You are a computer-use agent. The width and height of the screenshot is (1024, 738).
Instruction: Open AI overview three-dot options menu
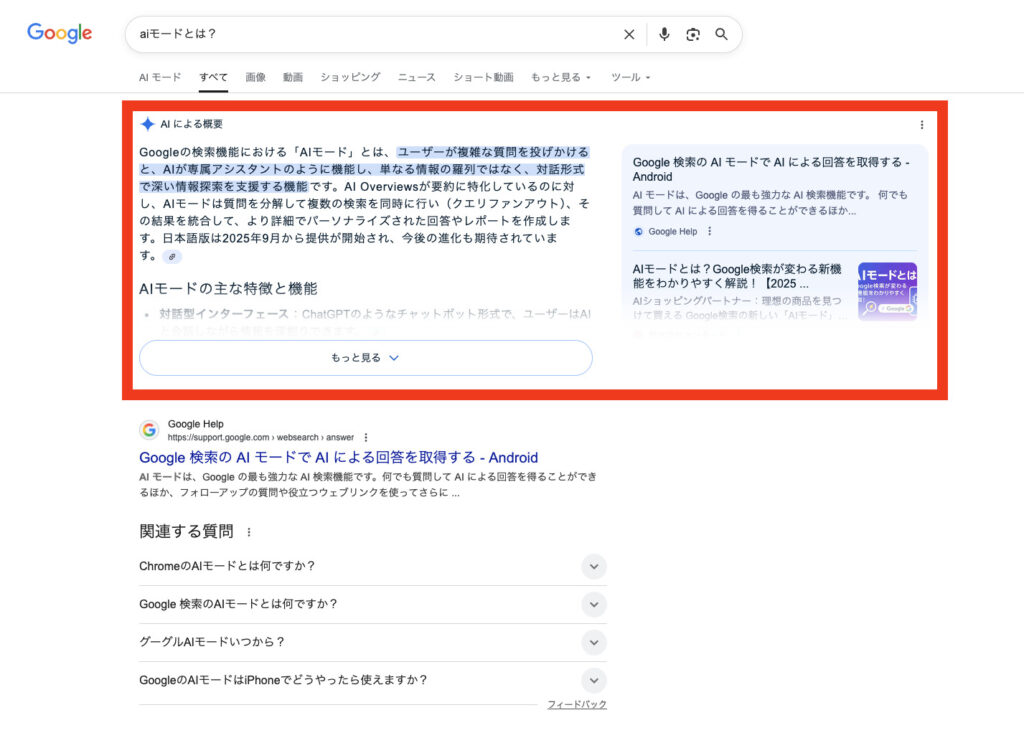[x=921, y=125]
